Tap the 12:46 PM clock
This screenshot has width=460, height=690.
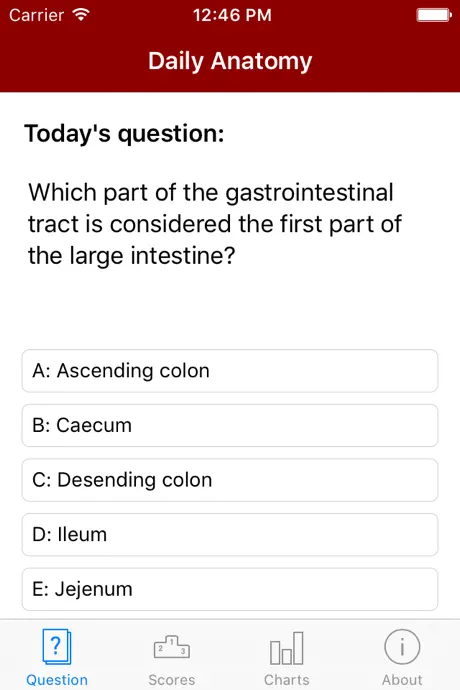pyautogui.click(x=232, y=15)
